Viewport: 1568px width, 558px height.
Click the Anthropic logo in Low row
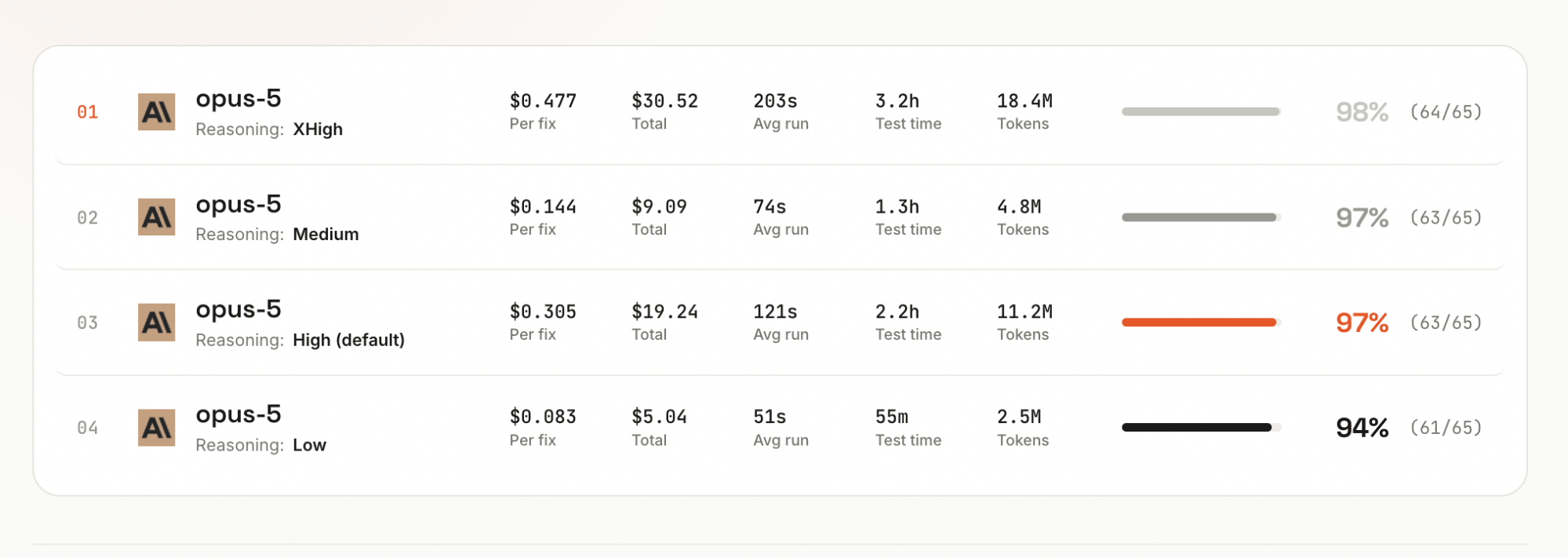(156, 428)
